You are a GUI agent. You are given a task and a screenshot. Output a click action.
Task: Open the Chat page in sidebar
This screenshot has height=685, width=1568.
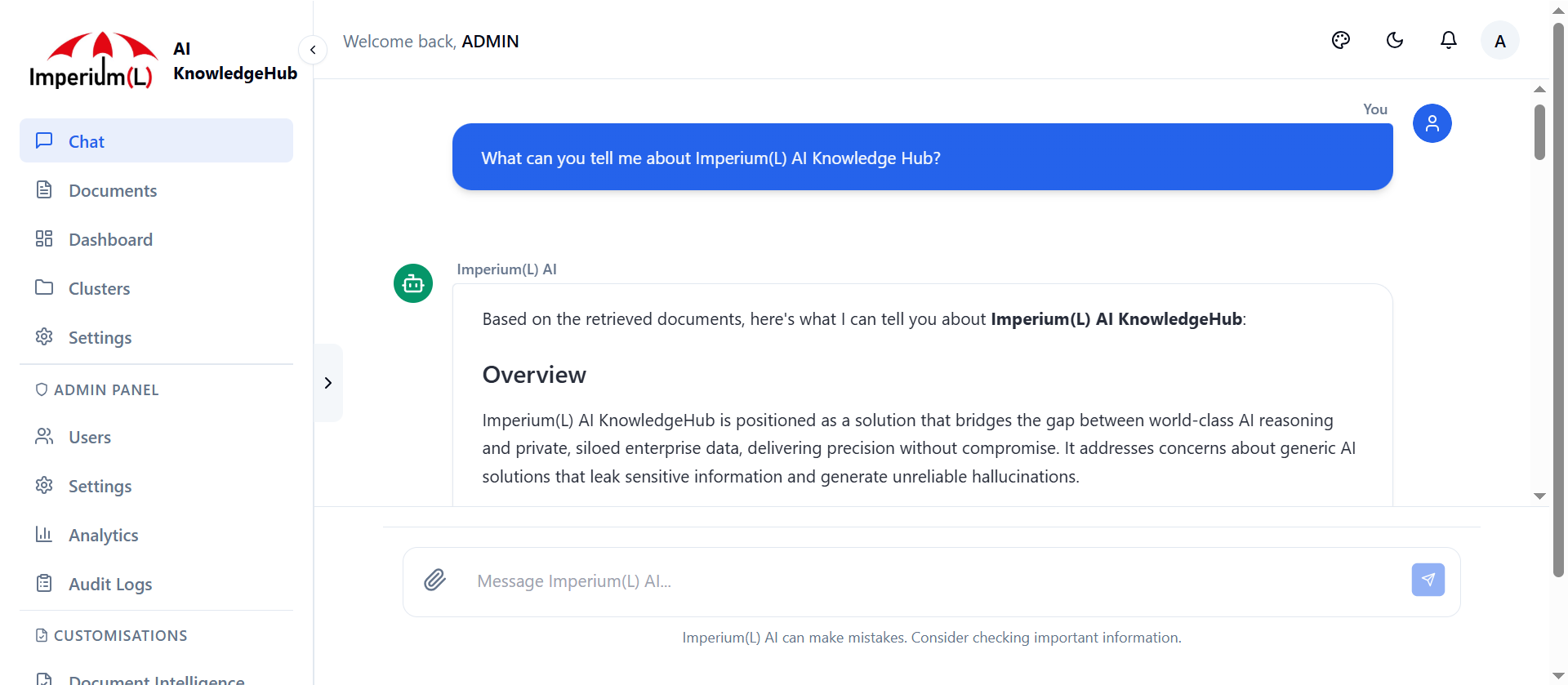click(x=156, y=140)
